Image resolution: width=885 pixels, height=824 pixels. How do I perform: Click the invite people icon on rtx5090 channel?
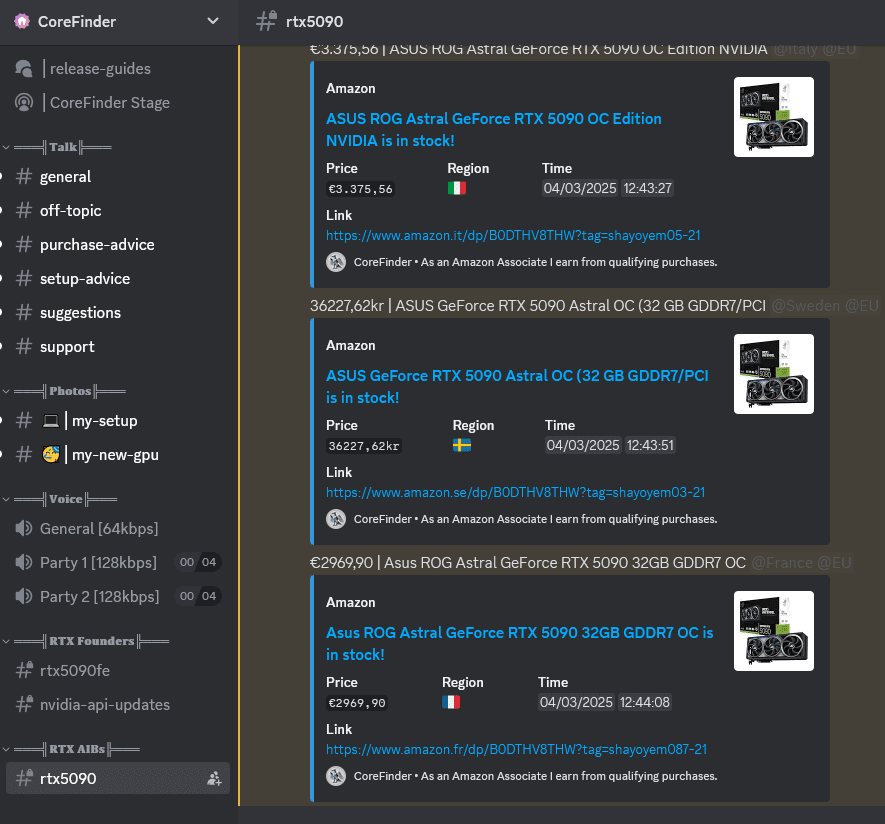(x=213, y=778)
